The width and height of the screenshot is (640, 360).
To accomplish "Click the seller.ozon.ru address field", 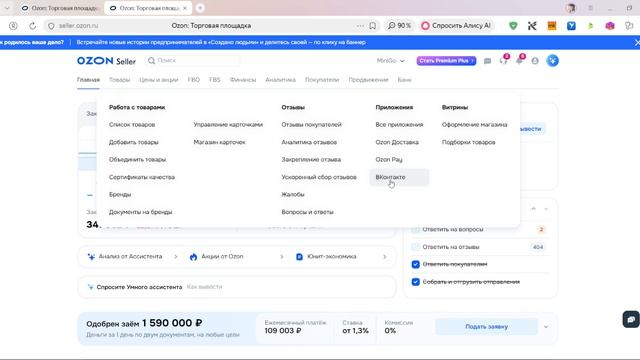I will [79, 26].
